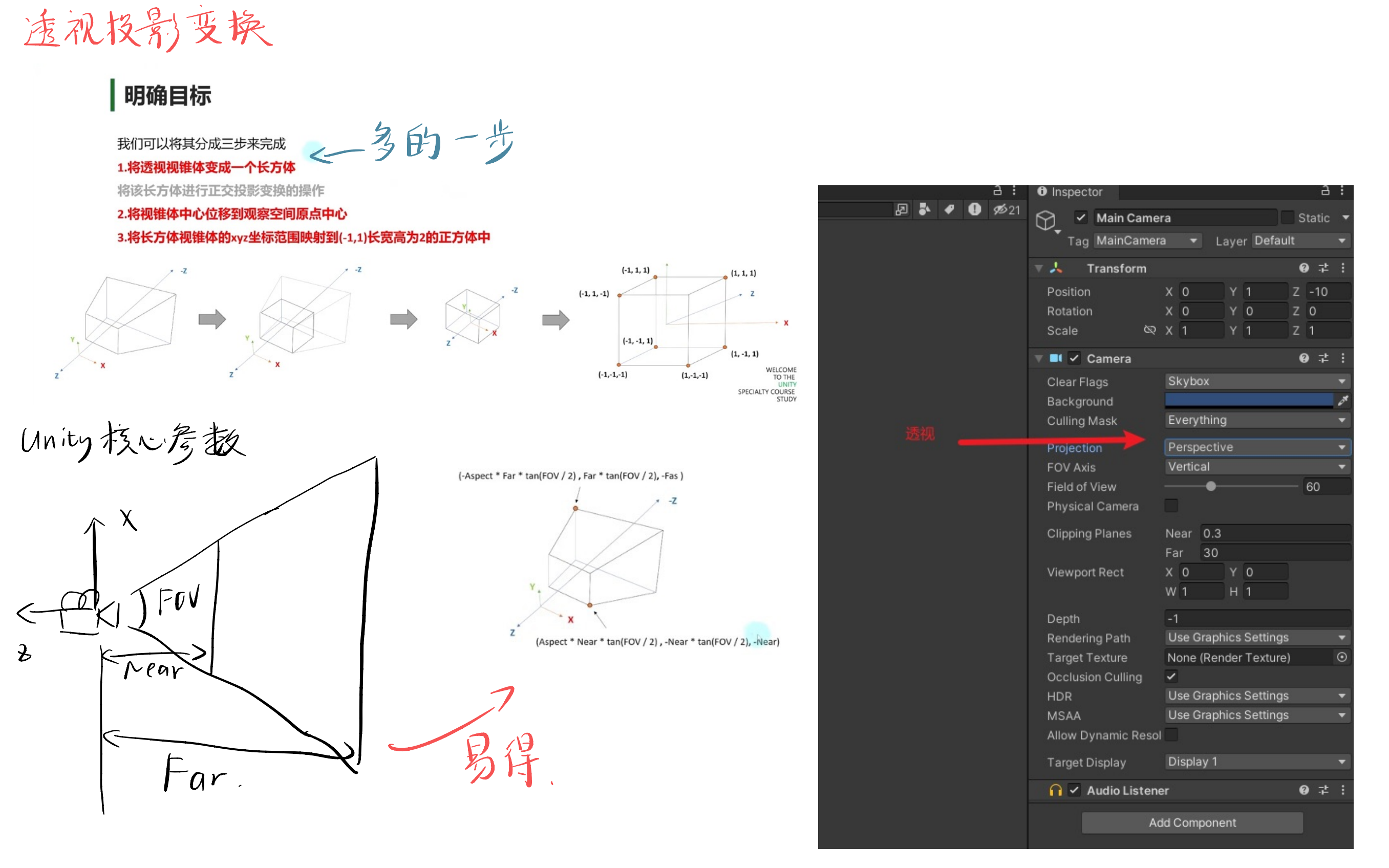Click the GameObject cube icon picker
Screen dimensions: 1389x868
coord(1045,221)
